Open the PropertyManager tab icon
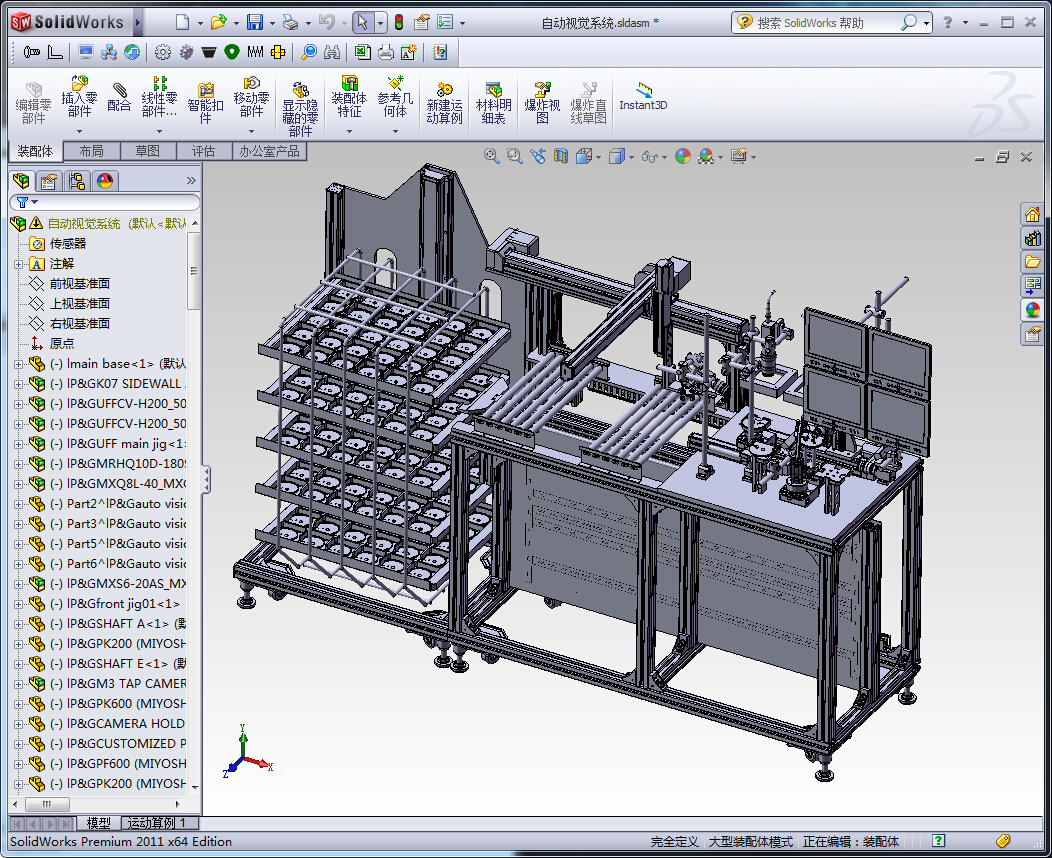 click(x=48, y=180)
